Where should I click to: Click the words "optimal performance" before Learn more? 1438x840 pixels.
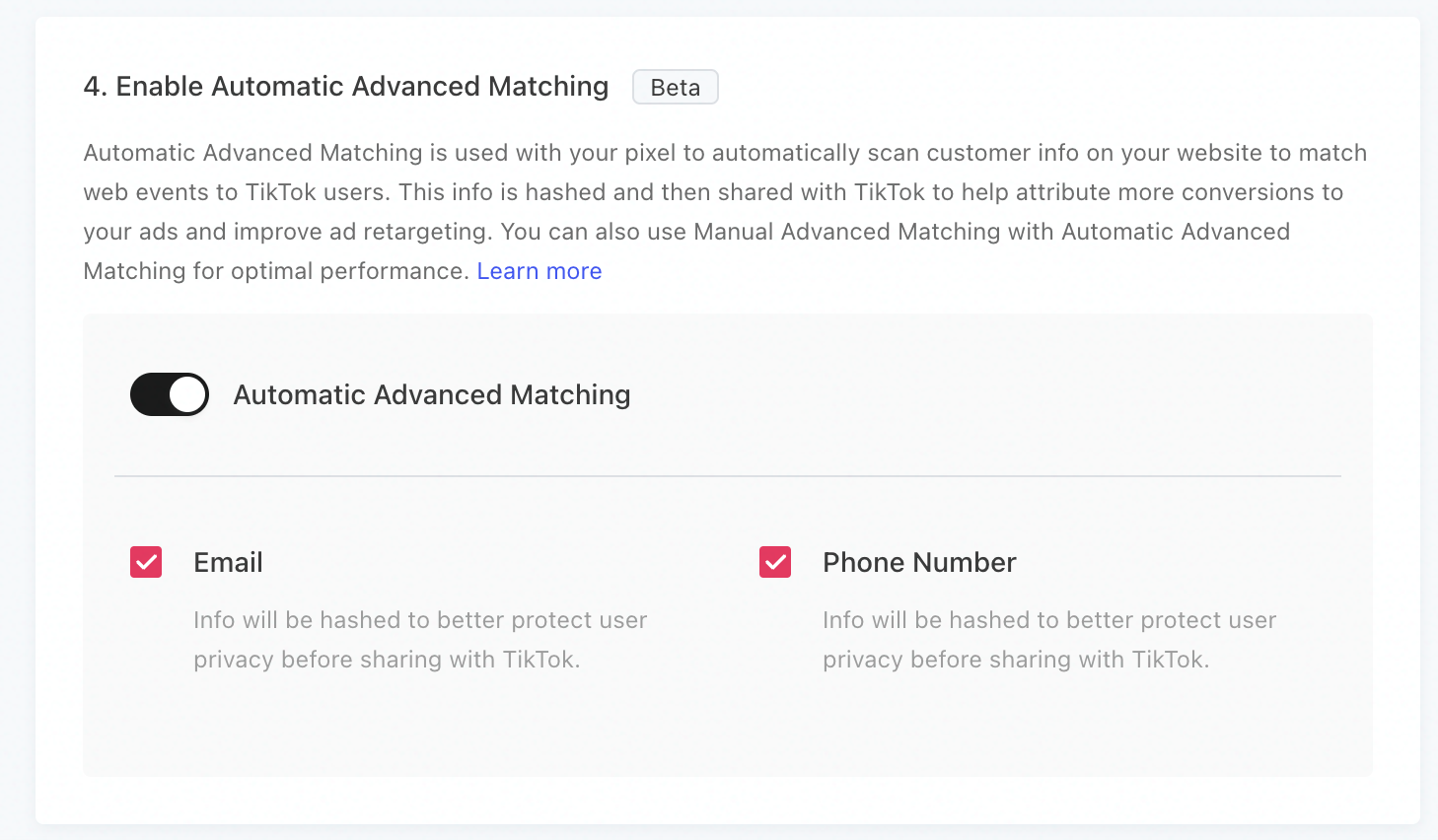coord(348,271)
